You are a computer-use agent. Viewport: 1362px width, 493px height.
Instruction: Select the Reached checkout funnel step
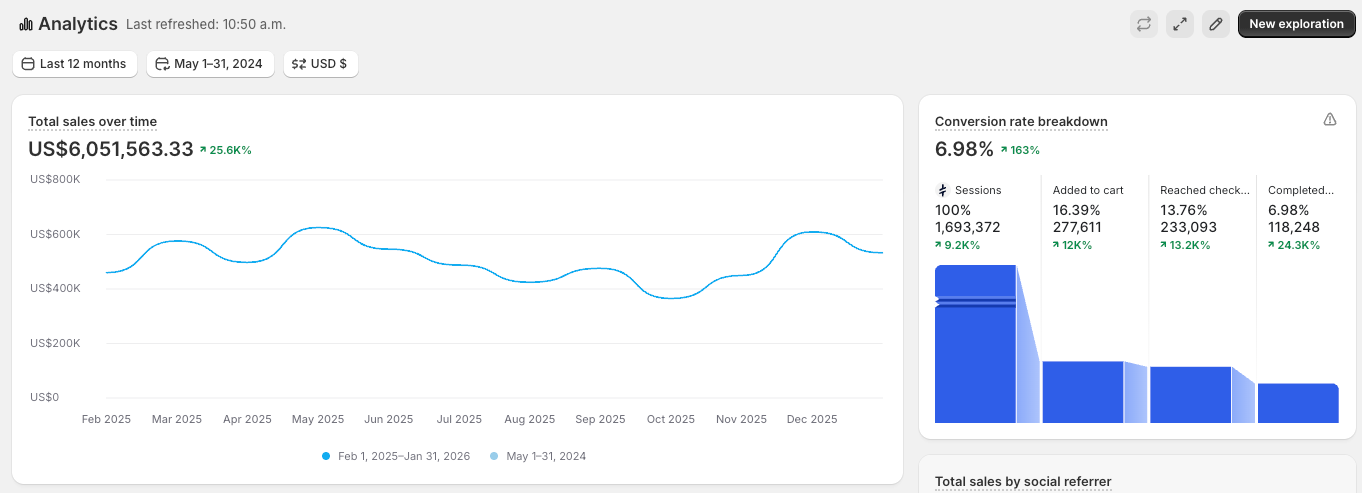(x=1204, y=190)
